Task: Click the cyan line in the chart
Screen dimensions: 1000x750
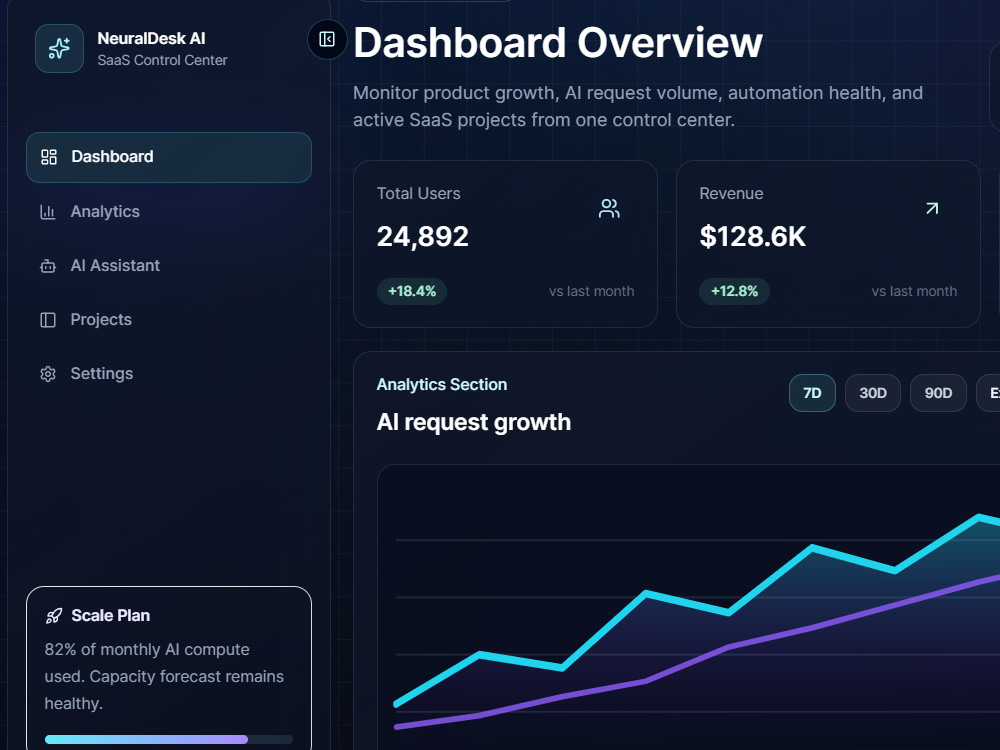Action: 728,612
